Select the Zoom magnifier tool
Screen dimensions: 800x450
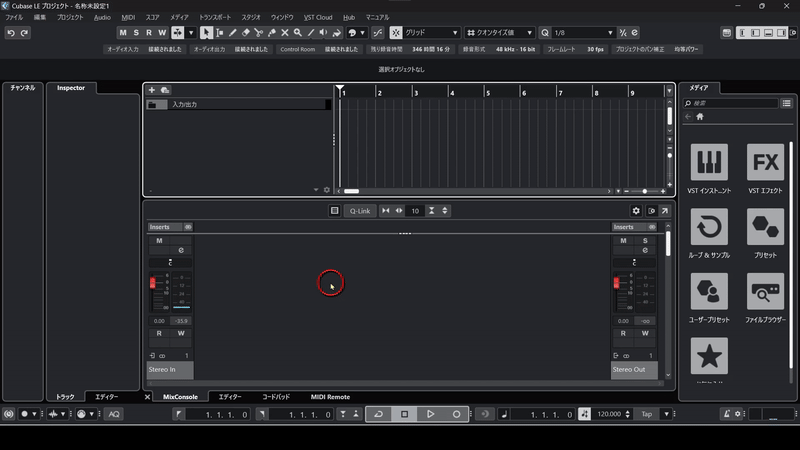coord(297,33)
